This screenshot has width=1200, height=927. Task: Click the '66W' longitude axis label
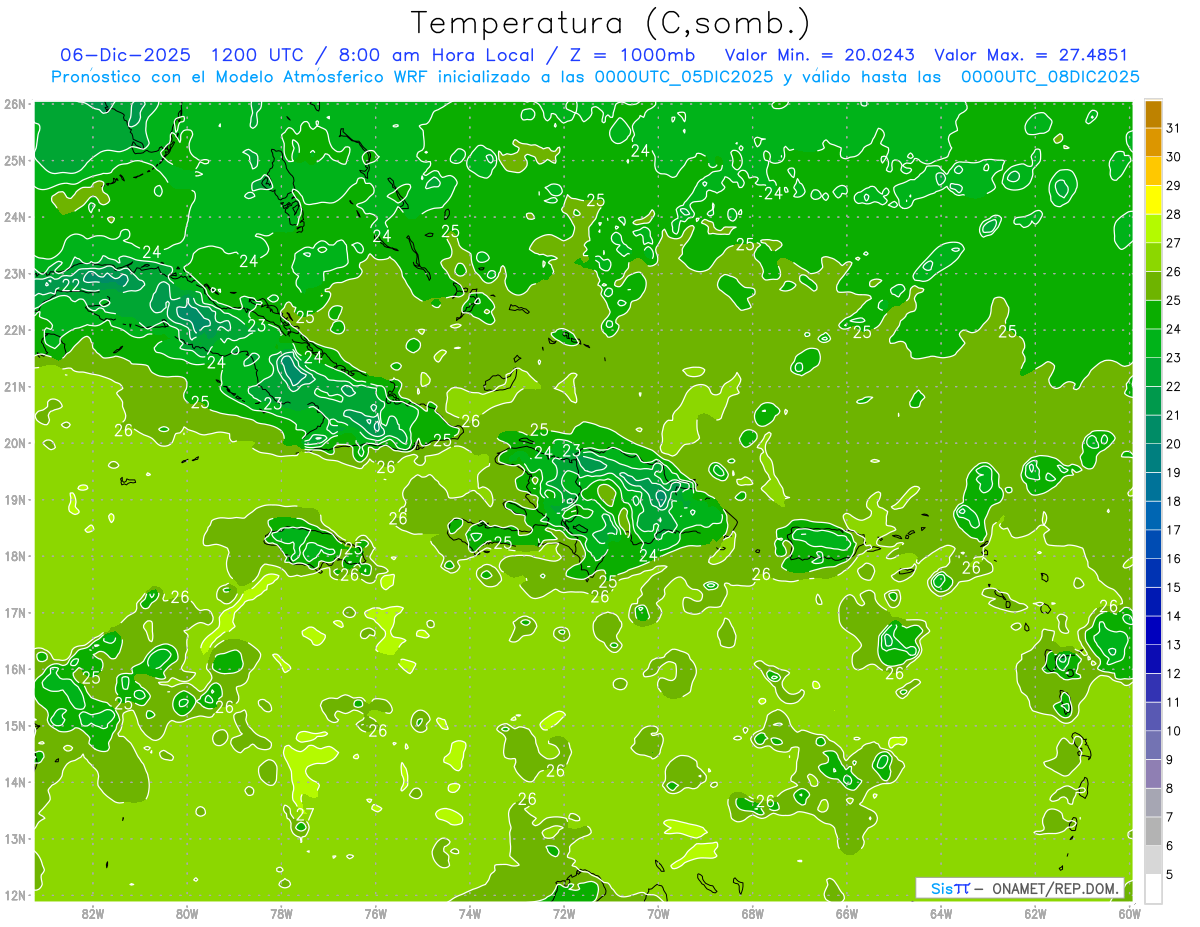tap(847, 913)
